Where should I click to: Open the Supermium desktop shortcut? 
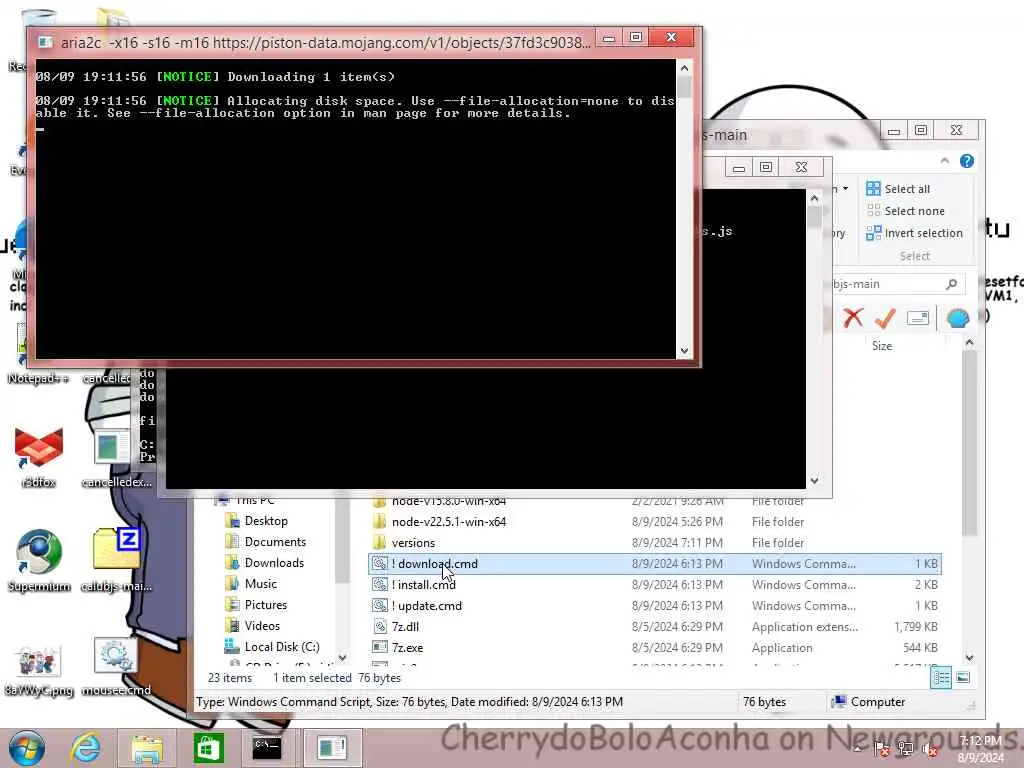(39, 560)
